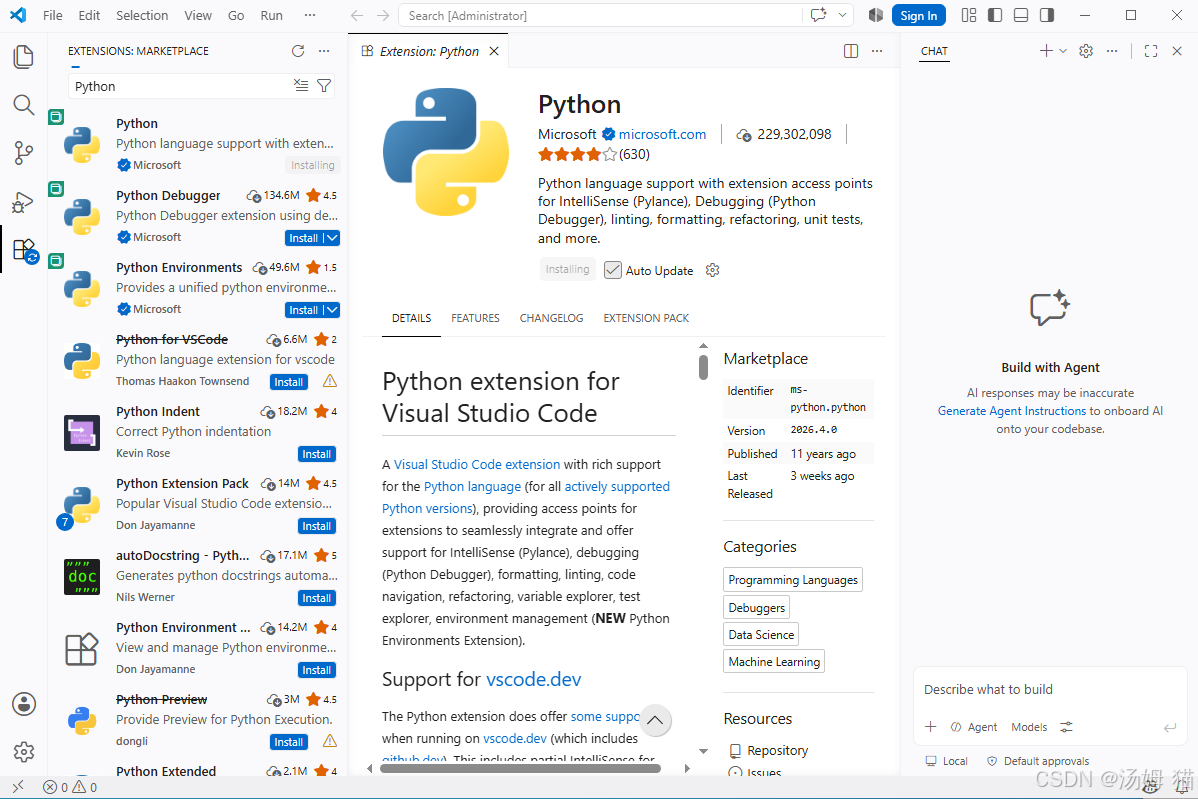Image resolution: width=1198 pixels, height=799 pixels.
Task: Open chat panel more actions
Action: pos(1112,51)
